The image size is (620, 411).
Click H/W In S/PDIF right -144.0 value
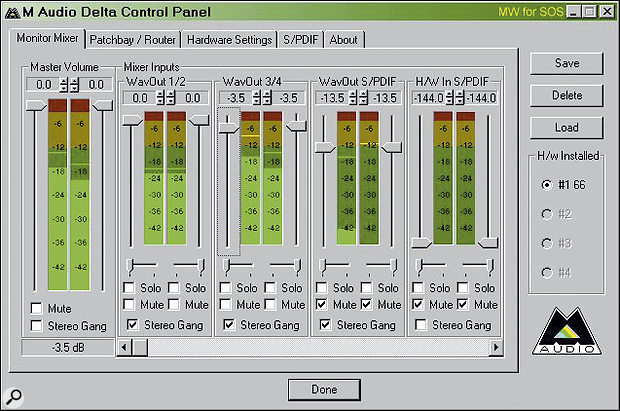tap(482, 98)
